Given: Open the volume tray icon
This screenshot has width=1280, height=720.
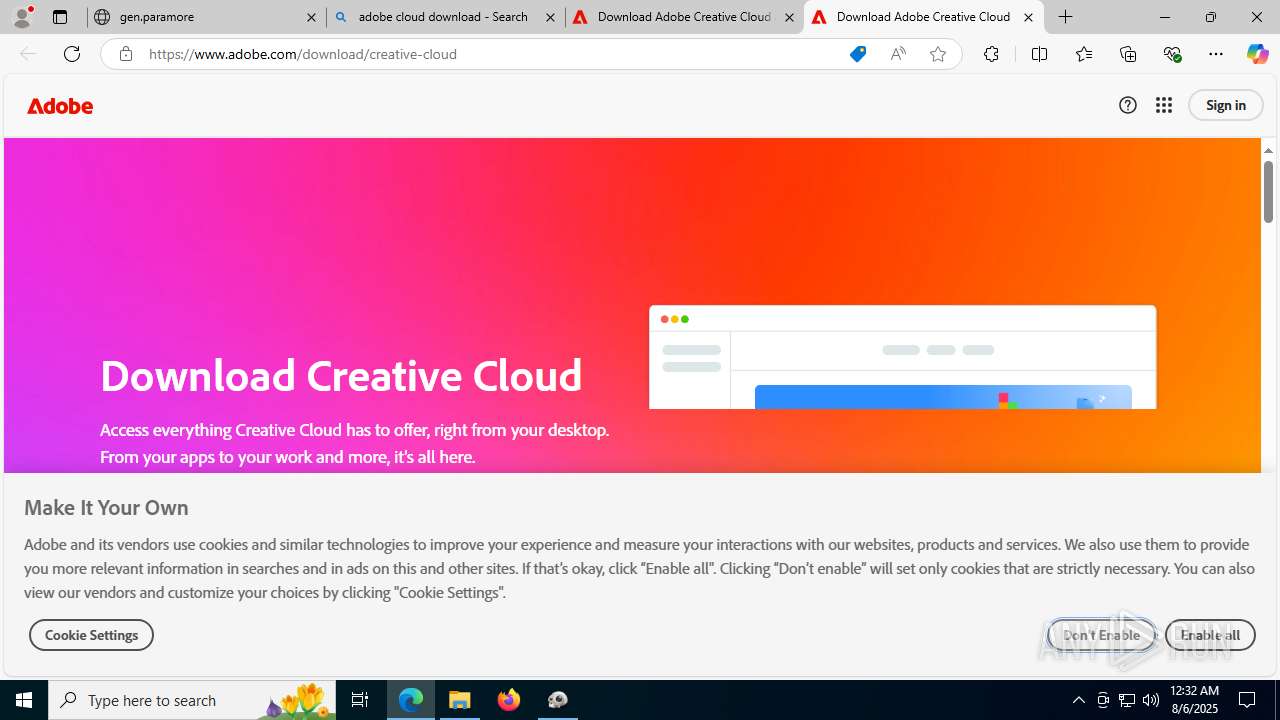Looking at the screenshot, I should [x=1151, y=700].
